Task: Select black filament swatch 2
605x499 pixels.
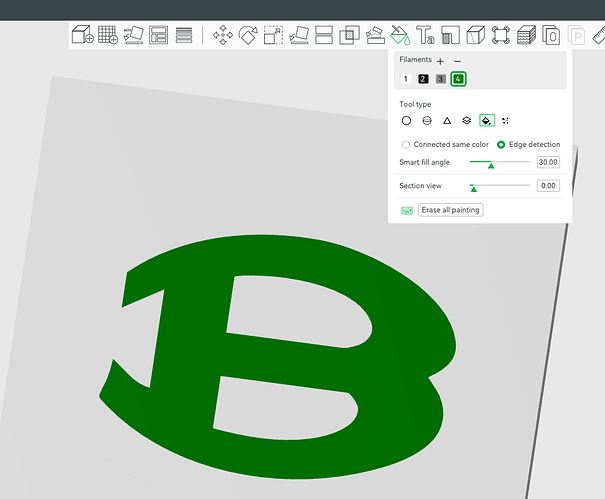Action: [x=423, y=79]
